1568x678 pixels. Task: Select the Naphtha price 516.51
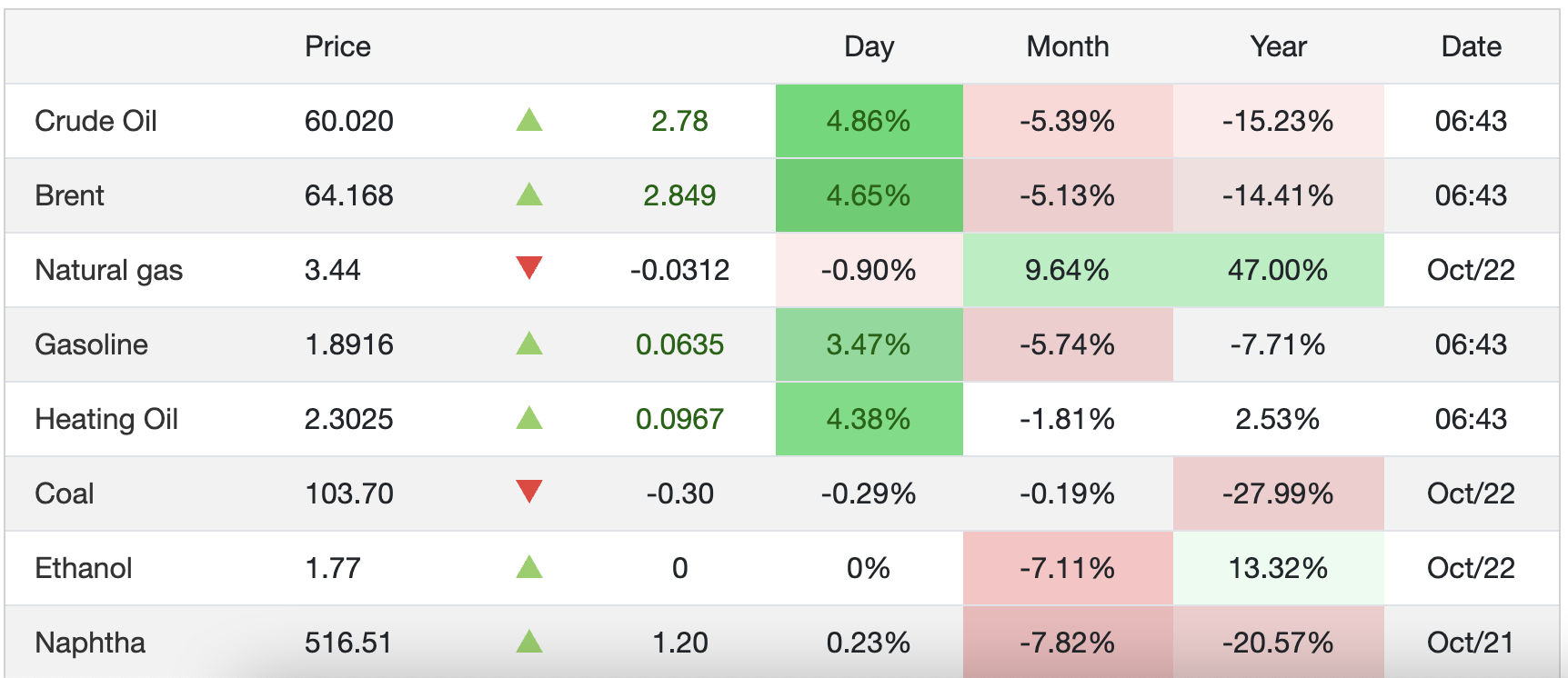(348, 643)
